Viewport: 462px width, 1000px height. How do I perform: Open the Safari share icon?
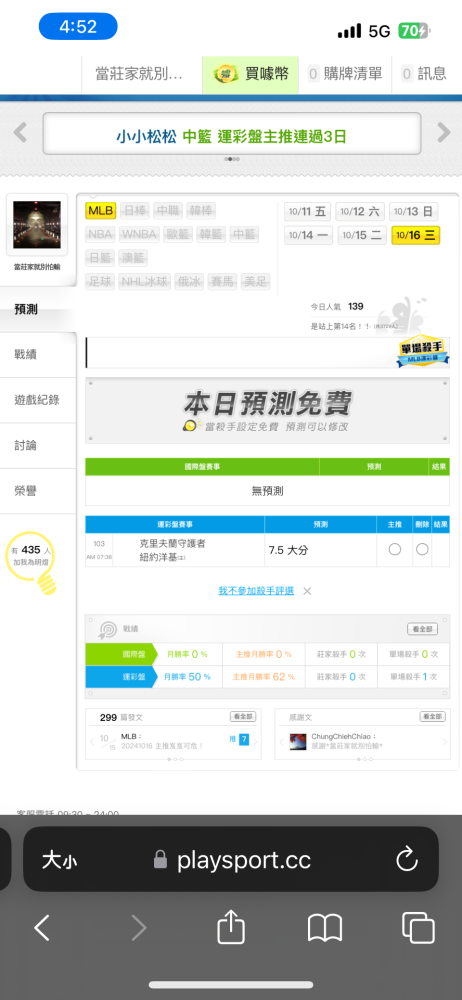[231, 926]
